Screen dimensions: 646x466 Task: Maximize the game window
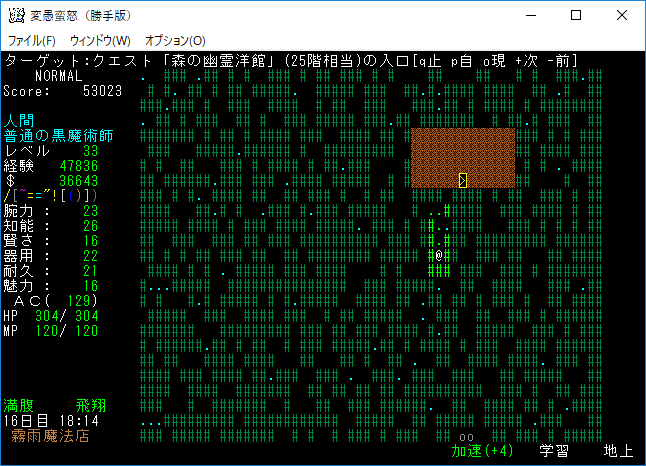[x=576, y=15]
